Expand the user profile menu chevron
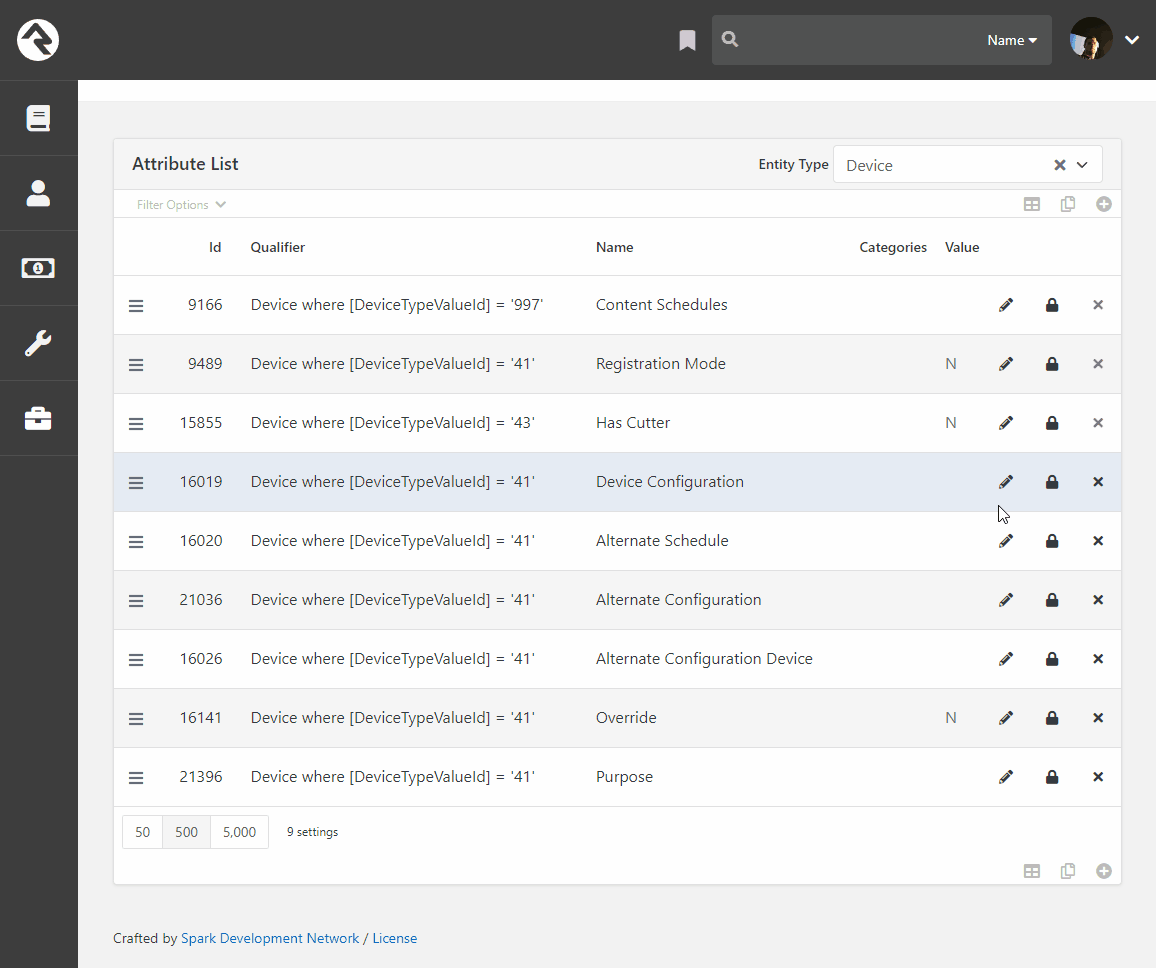 tap(1132, 40)
